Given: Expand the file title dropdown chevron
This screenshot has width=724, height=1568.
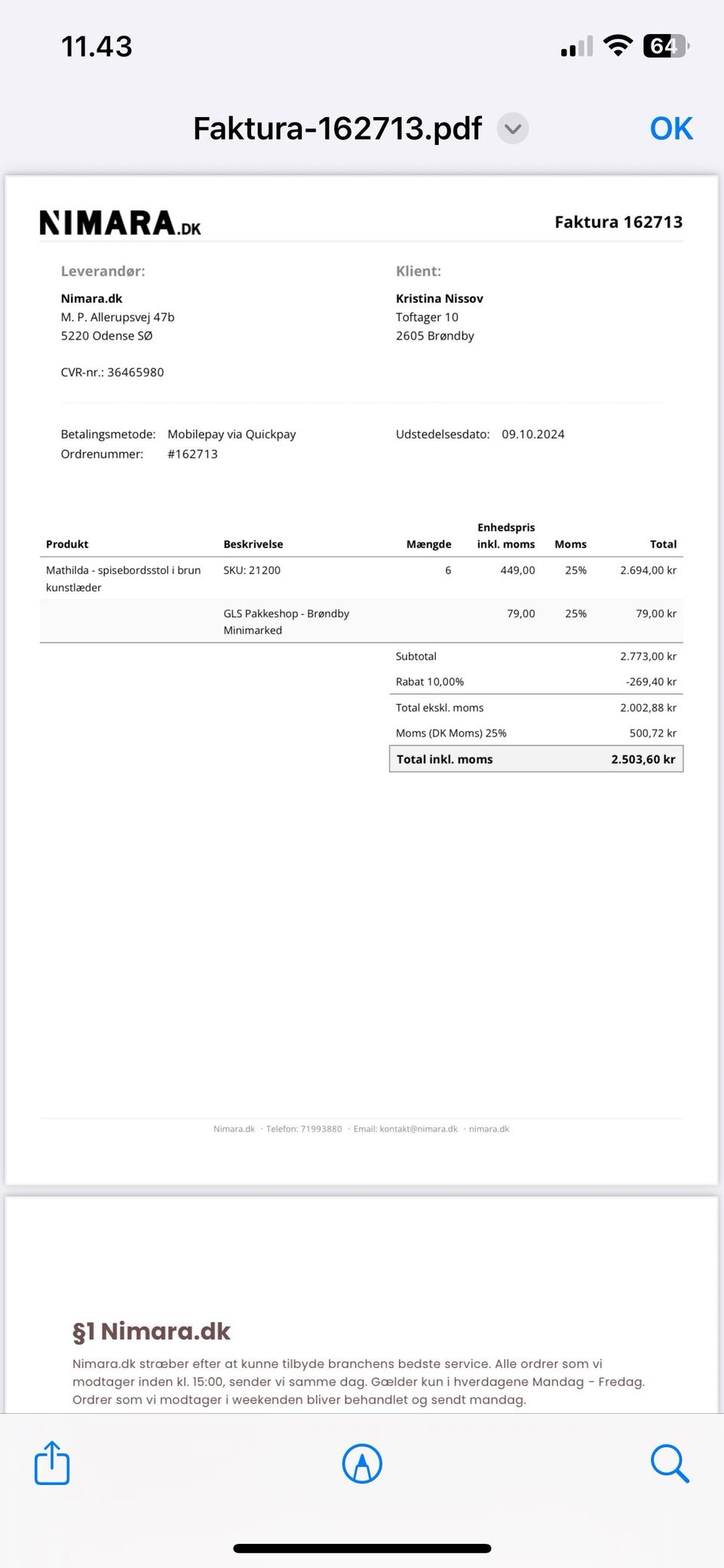Looking at the screenshot, I should tap(513, 128).
